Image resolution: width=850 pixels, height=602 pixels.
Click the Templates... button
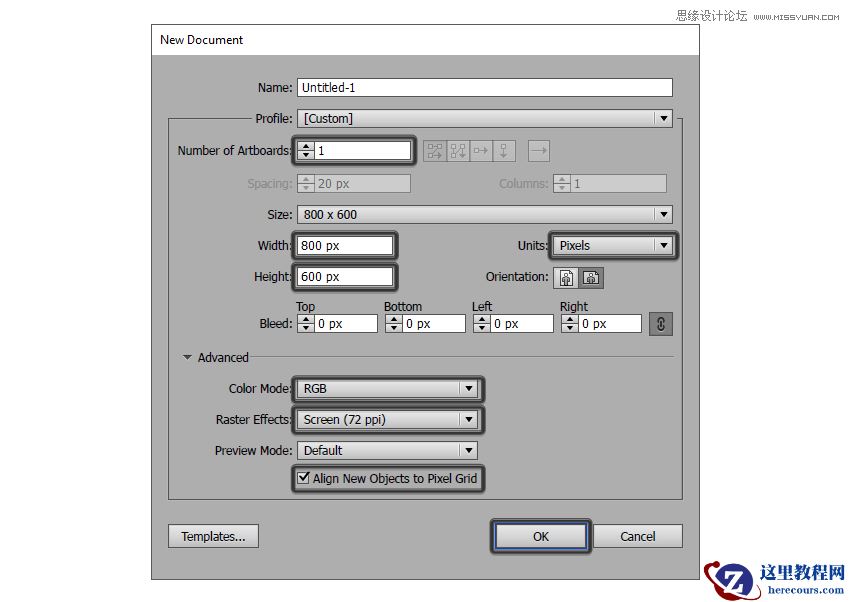coord(213,536)
